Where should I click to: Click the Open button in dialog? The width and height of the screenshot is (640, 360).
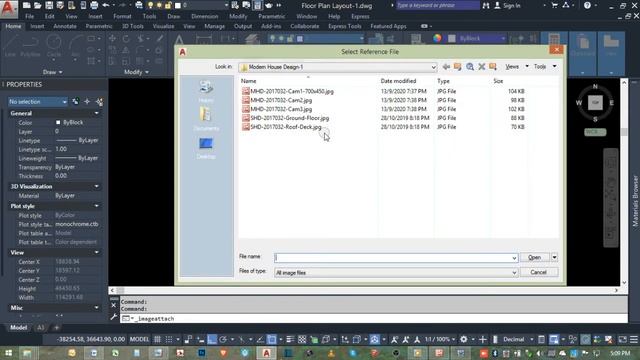pos(534,257)
